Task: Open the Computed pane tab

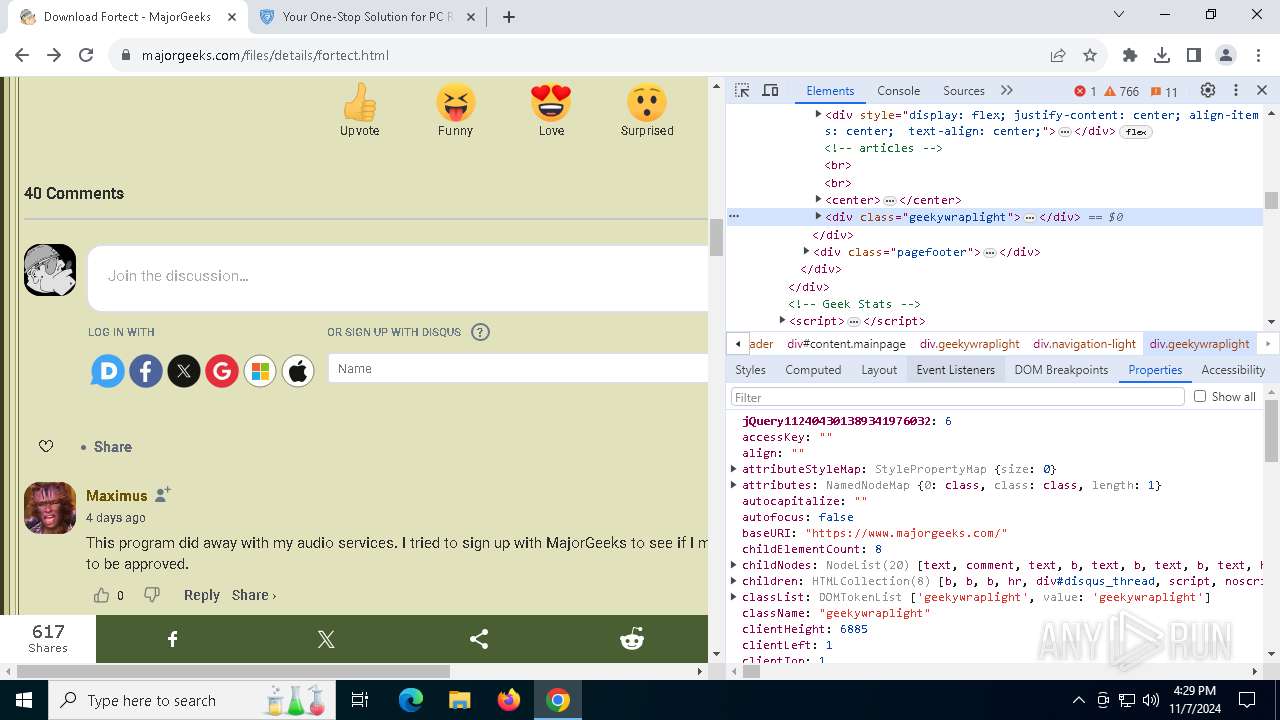Action: [813, 370]
